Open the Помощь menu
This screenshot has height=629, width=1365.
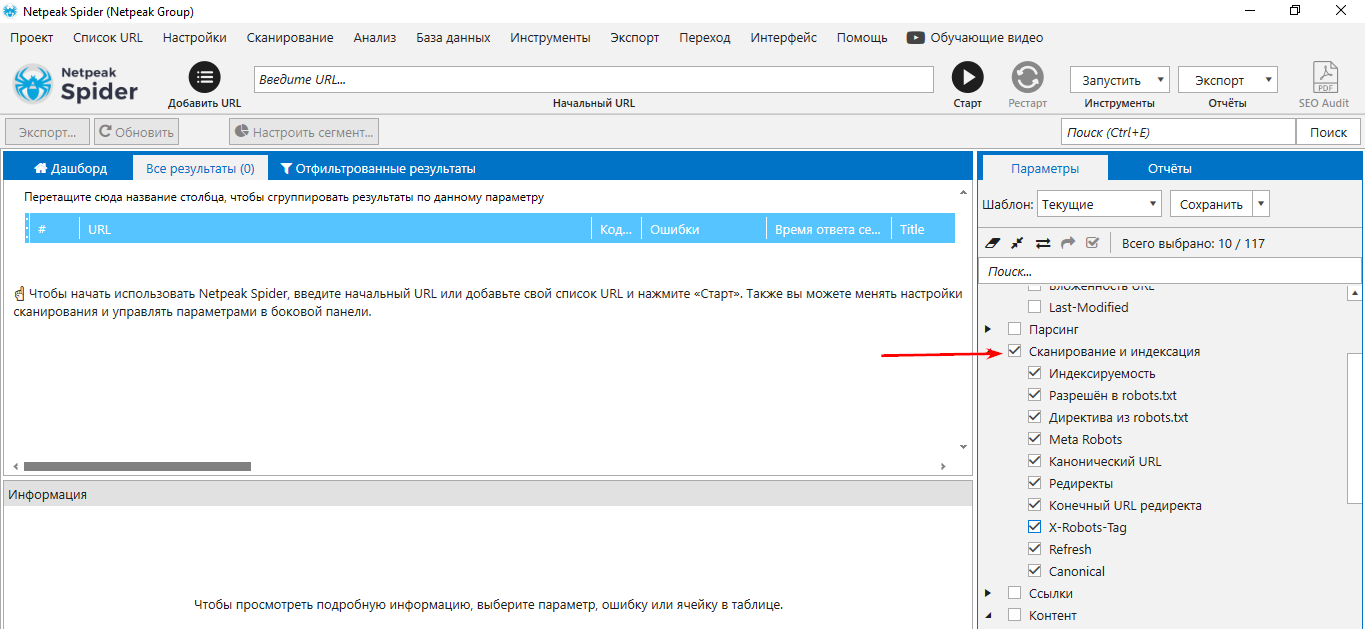click(862, 37)
